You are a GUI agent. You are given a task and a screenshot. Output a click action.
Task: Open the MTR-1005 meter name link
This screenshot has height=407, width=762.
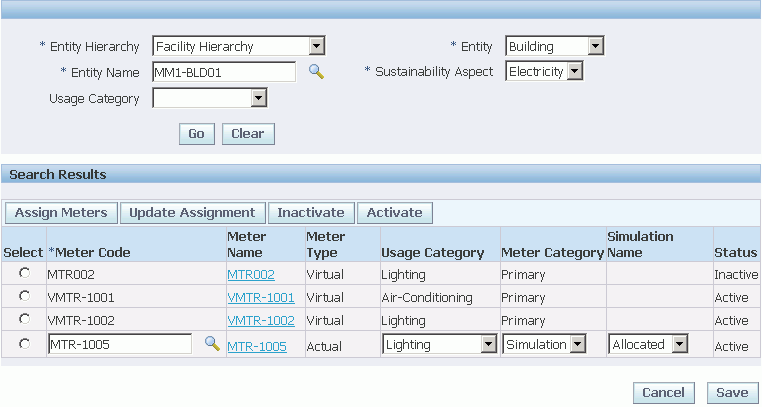[257, 347]
